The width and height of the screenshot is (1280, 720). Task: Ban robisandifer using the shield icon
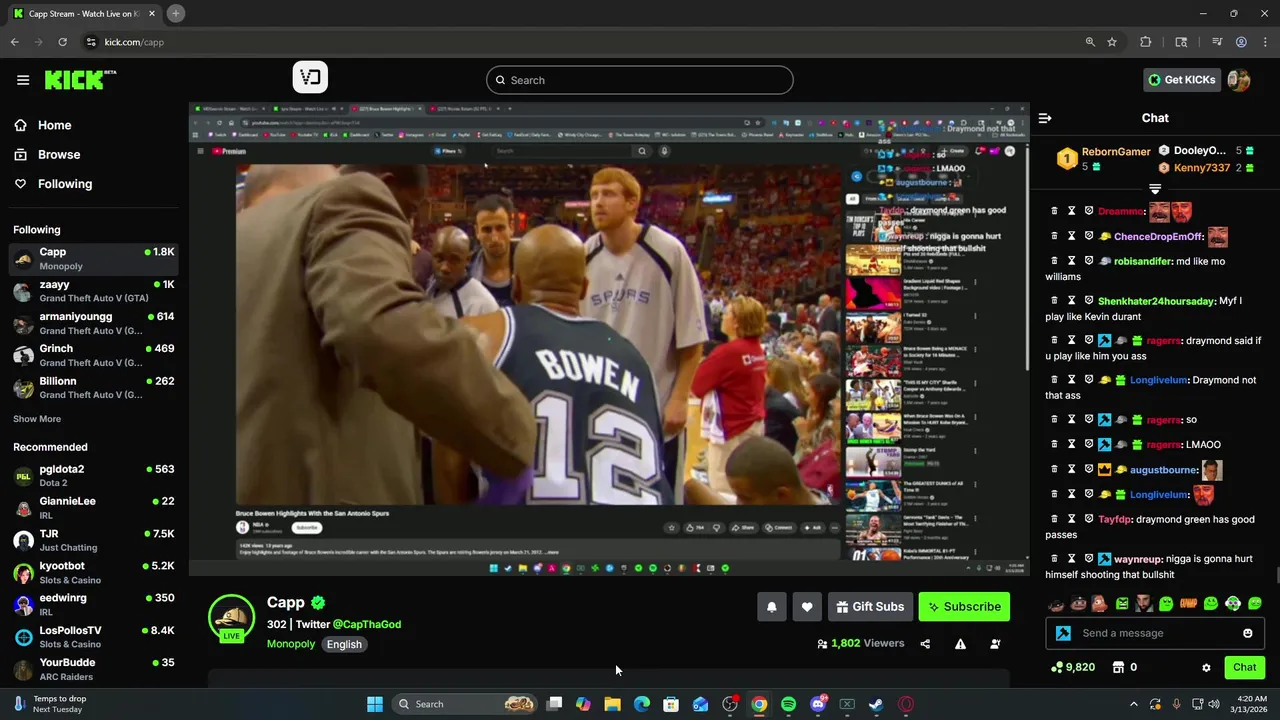pos(1089,261)
